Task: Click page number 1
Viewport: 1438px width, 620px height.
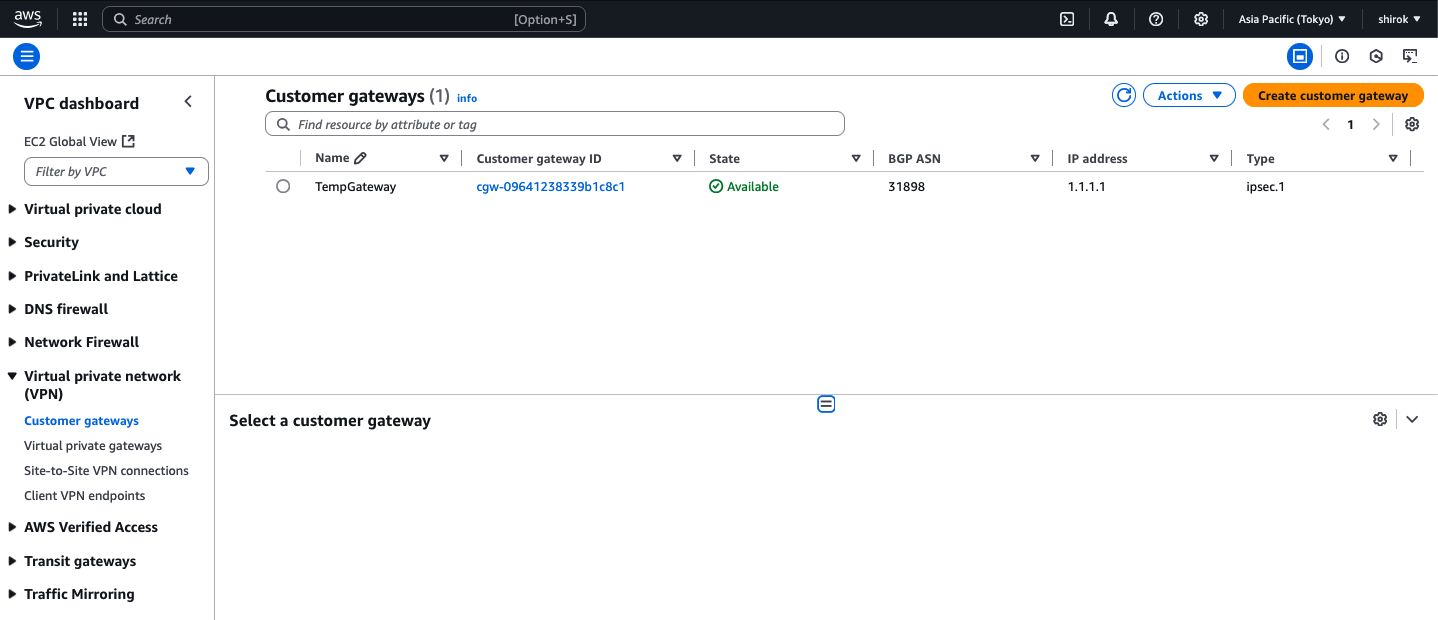Action: (x=1351, y=124)
